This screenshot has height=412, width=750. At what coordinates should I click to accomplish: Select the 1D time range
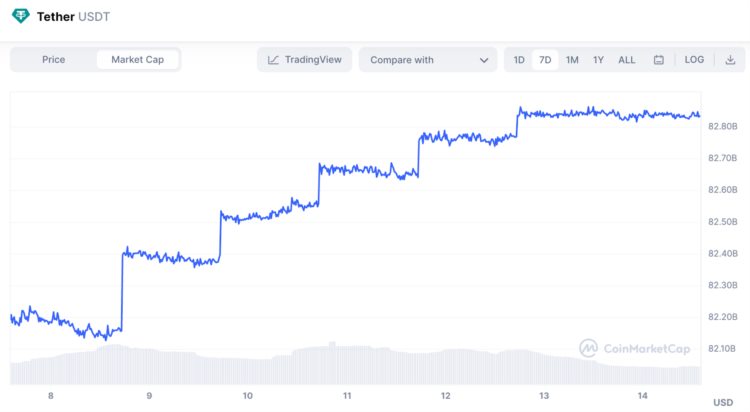pyautogui.click(x=519, y=60)
